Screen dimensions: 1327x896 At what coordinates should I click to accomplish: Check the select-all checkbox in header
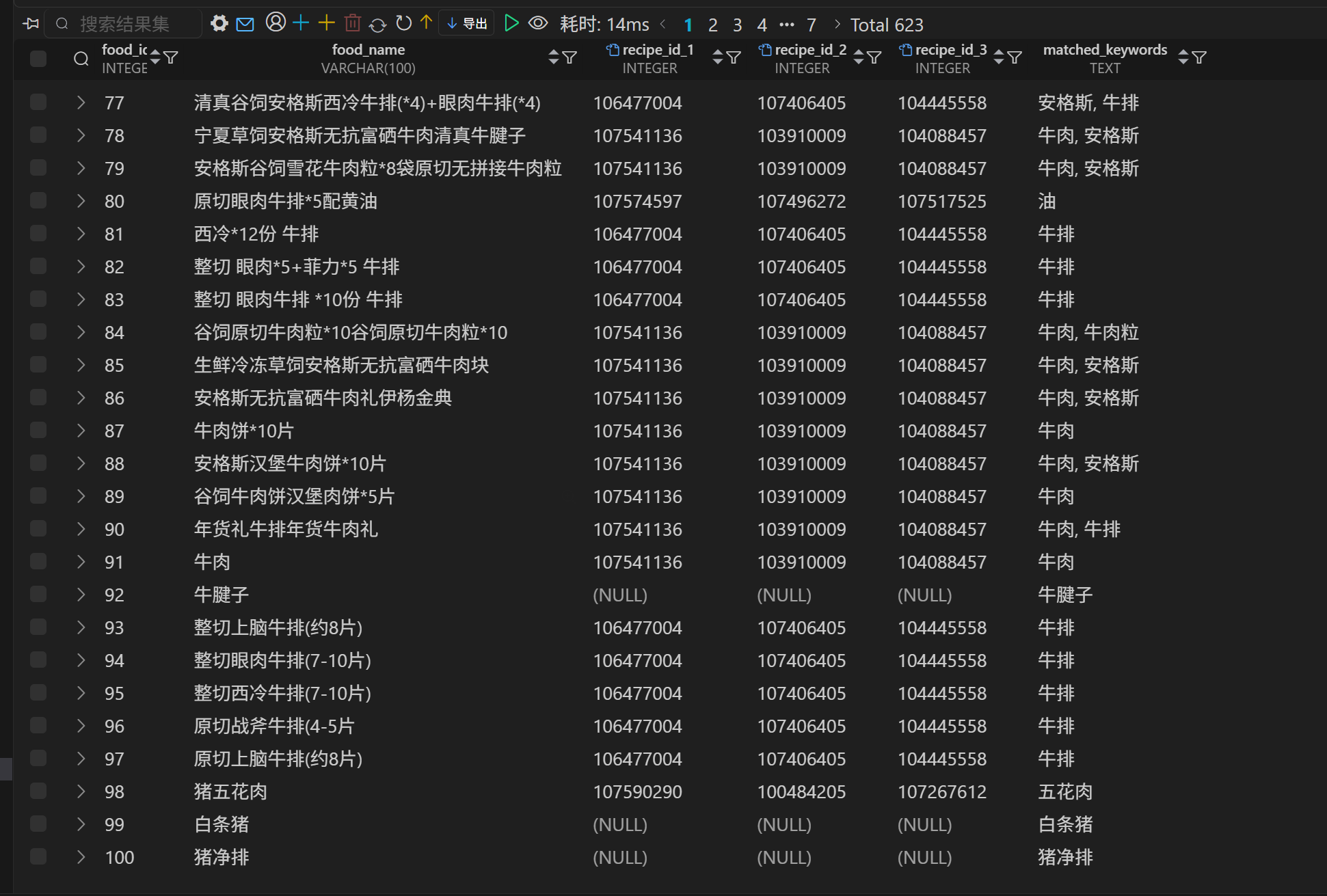(38, 59)
